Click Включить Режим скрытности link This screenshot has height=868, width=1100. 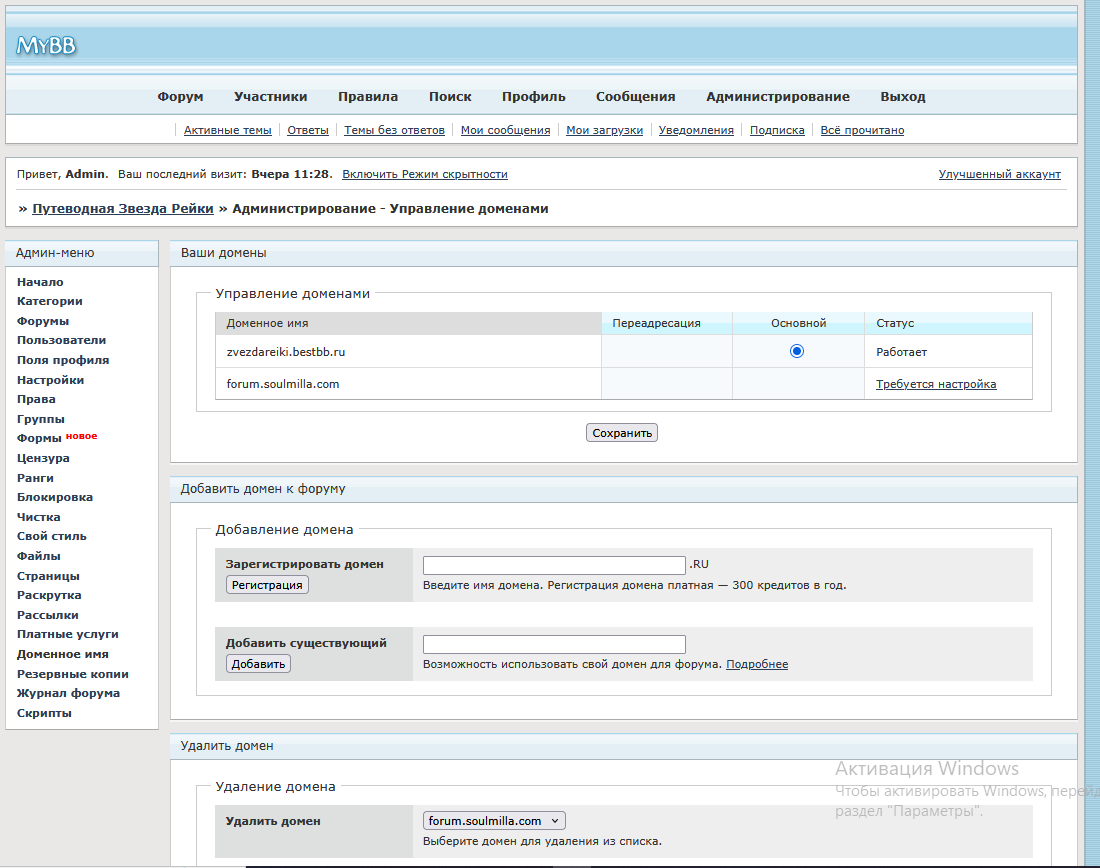pyautogui.click(x=424, y=174)
